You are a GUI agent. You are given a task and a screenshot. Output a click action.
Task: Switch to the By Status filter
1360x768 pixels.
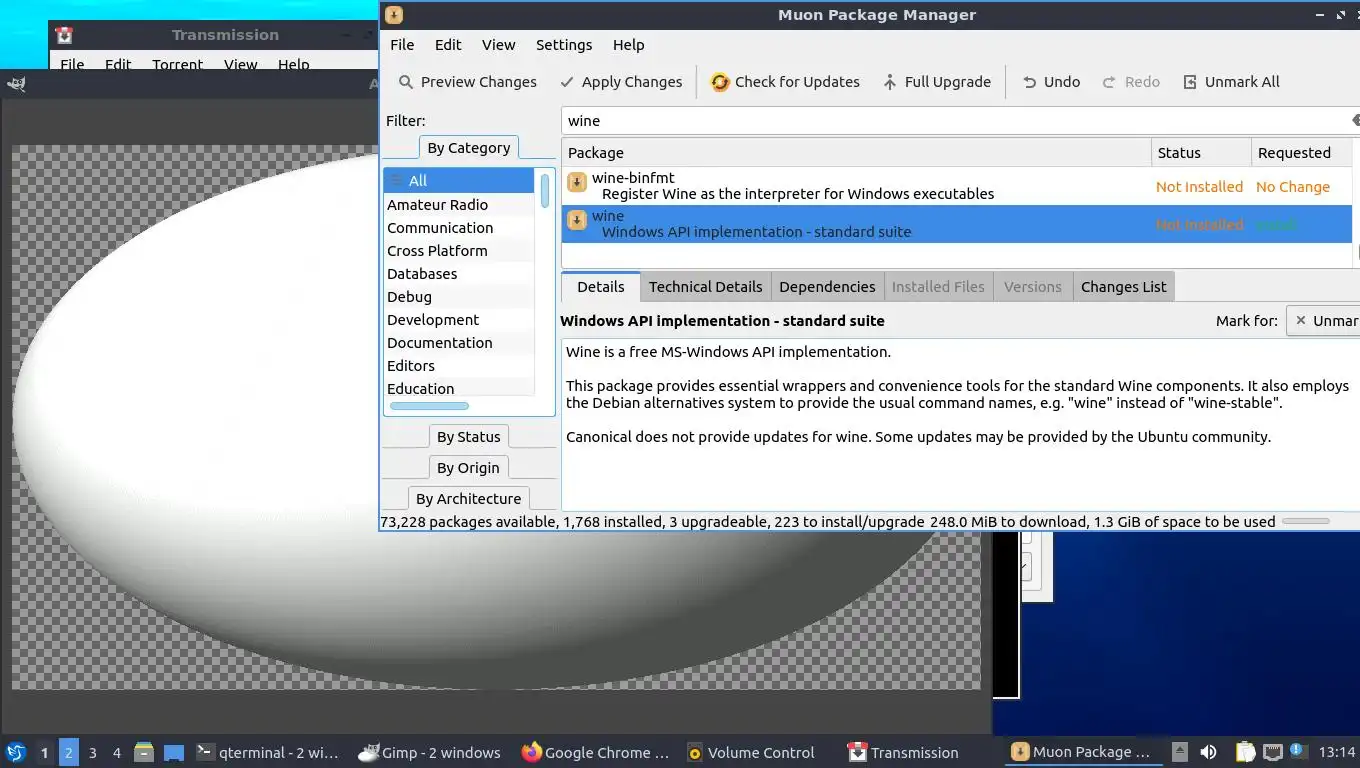pos(468,437)
